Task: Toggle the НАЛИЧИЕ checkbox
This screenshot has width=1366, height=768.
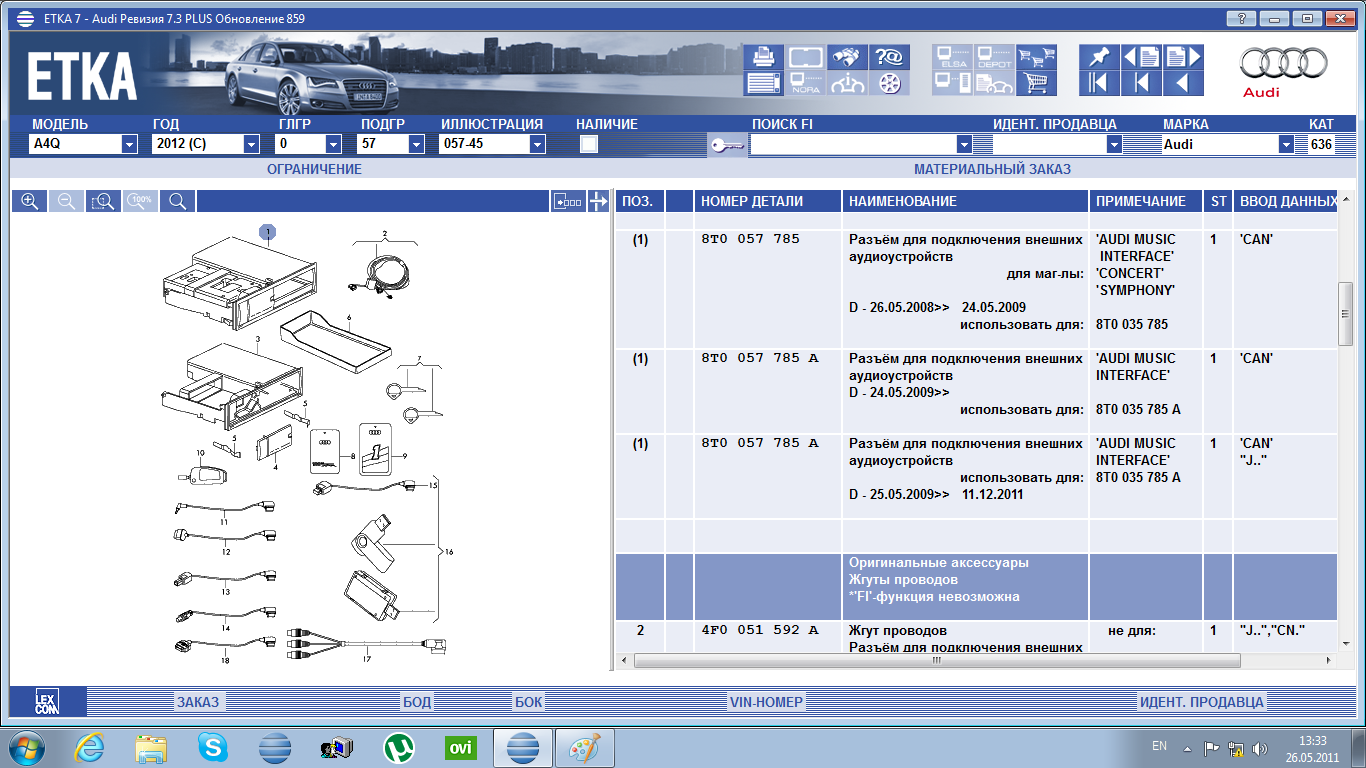Action: click(x=589, y=144)
